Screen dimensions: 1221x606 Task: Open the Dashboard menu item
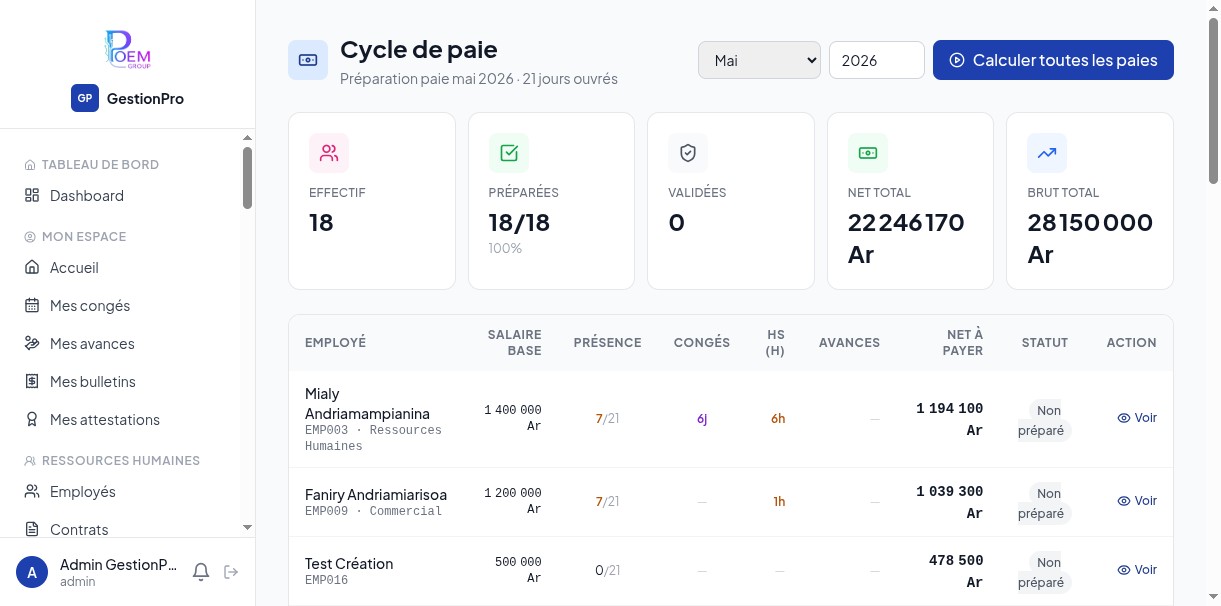120,195
